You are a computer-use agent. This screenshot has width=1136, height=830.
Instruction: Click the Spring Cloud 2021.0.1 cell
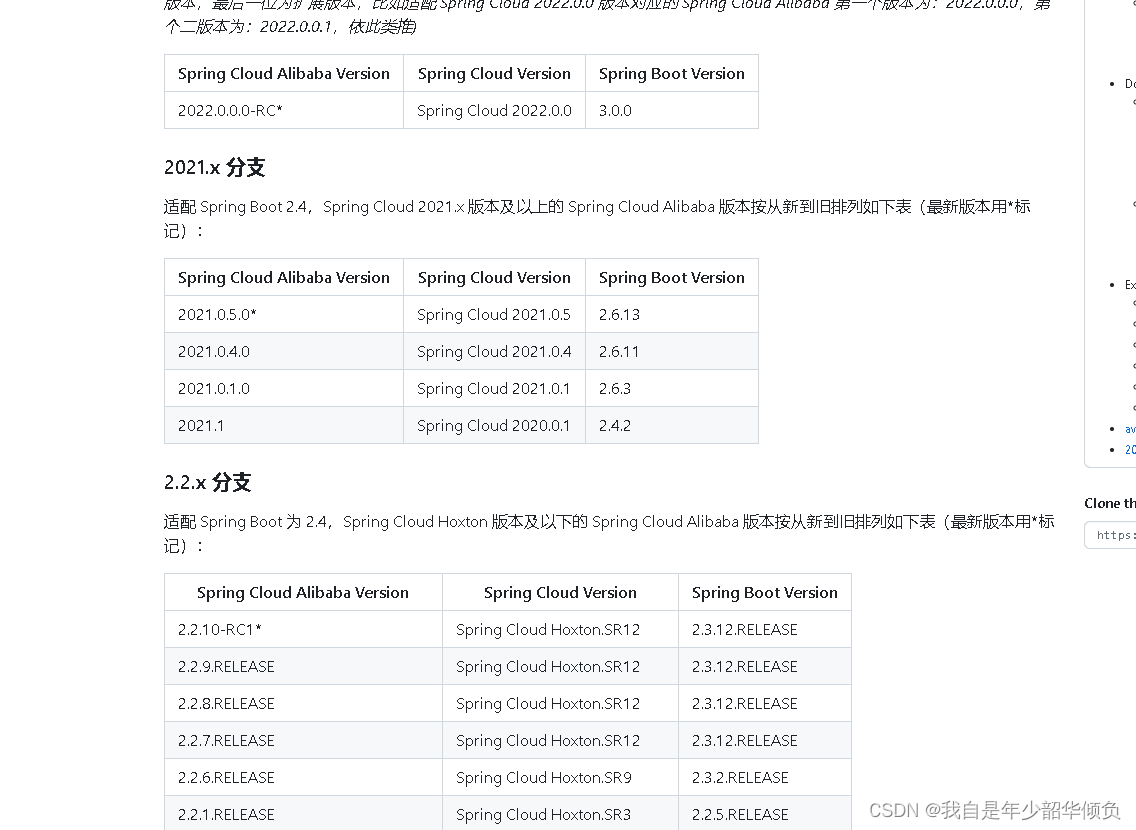coord(494,388)
